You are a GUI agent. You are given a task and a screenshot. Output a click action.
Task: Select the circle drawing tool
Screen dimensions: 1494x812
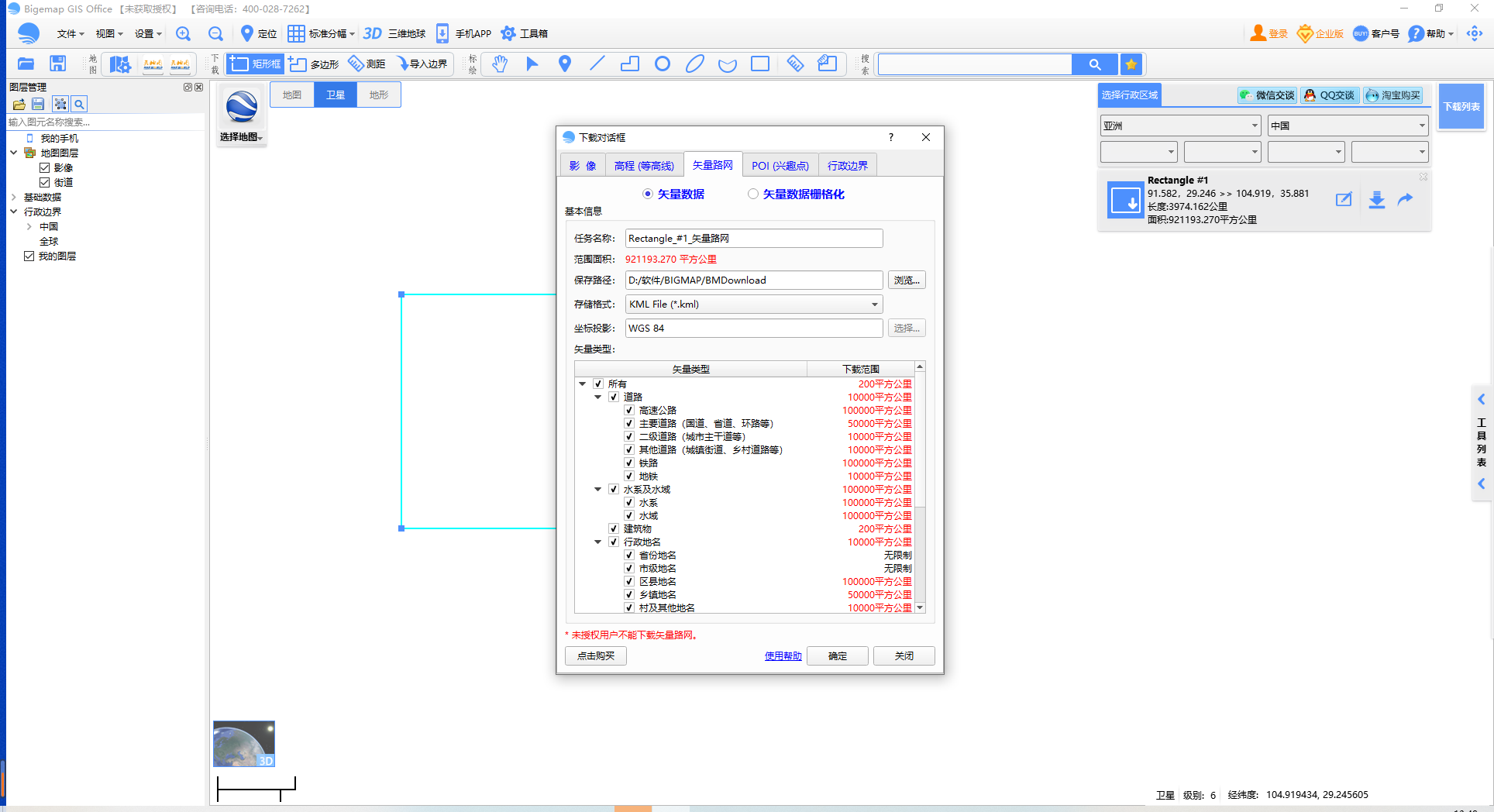click(x=663, y=64)
